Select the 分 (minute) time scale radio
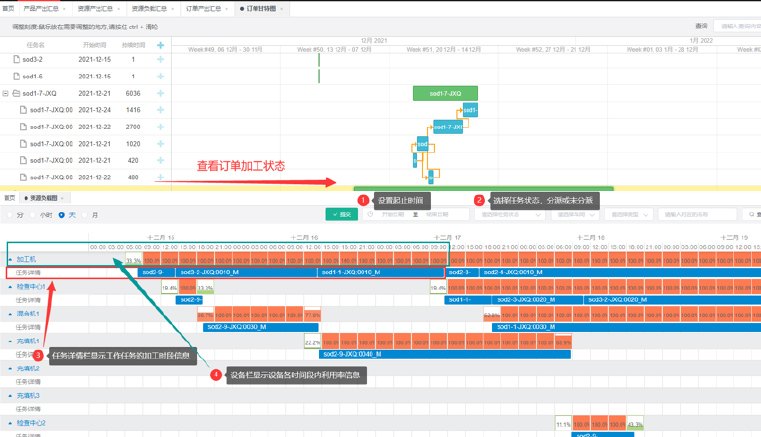Image resolution: width=761 pixels, height=437 pixels. pyautogui.click(x=9, y=215)
